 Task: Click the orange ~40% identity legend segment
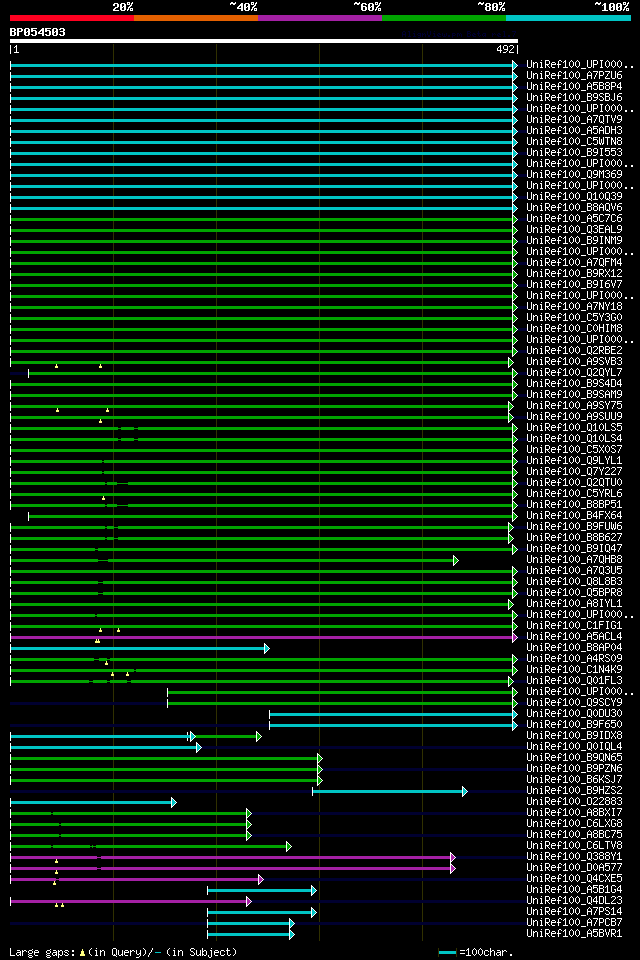196,18
